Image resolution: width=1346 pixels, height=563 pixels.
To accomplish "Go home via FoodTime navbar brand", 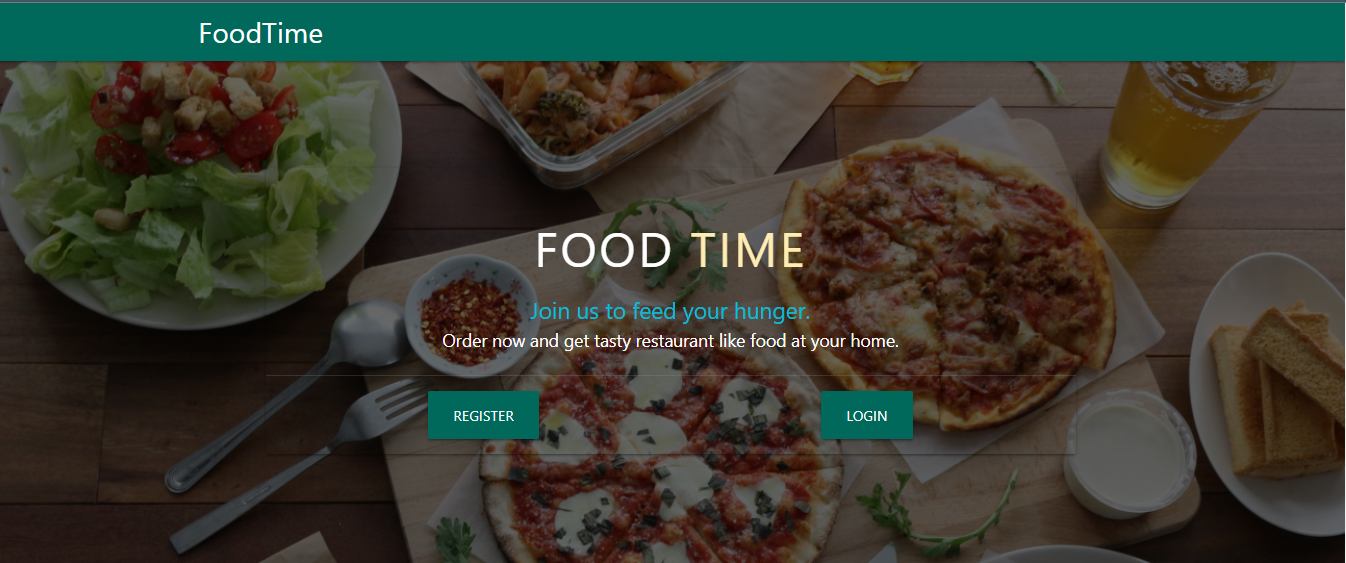I will [x=261, y=34].
